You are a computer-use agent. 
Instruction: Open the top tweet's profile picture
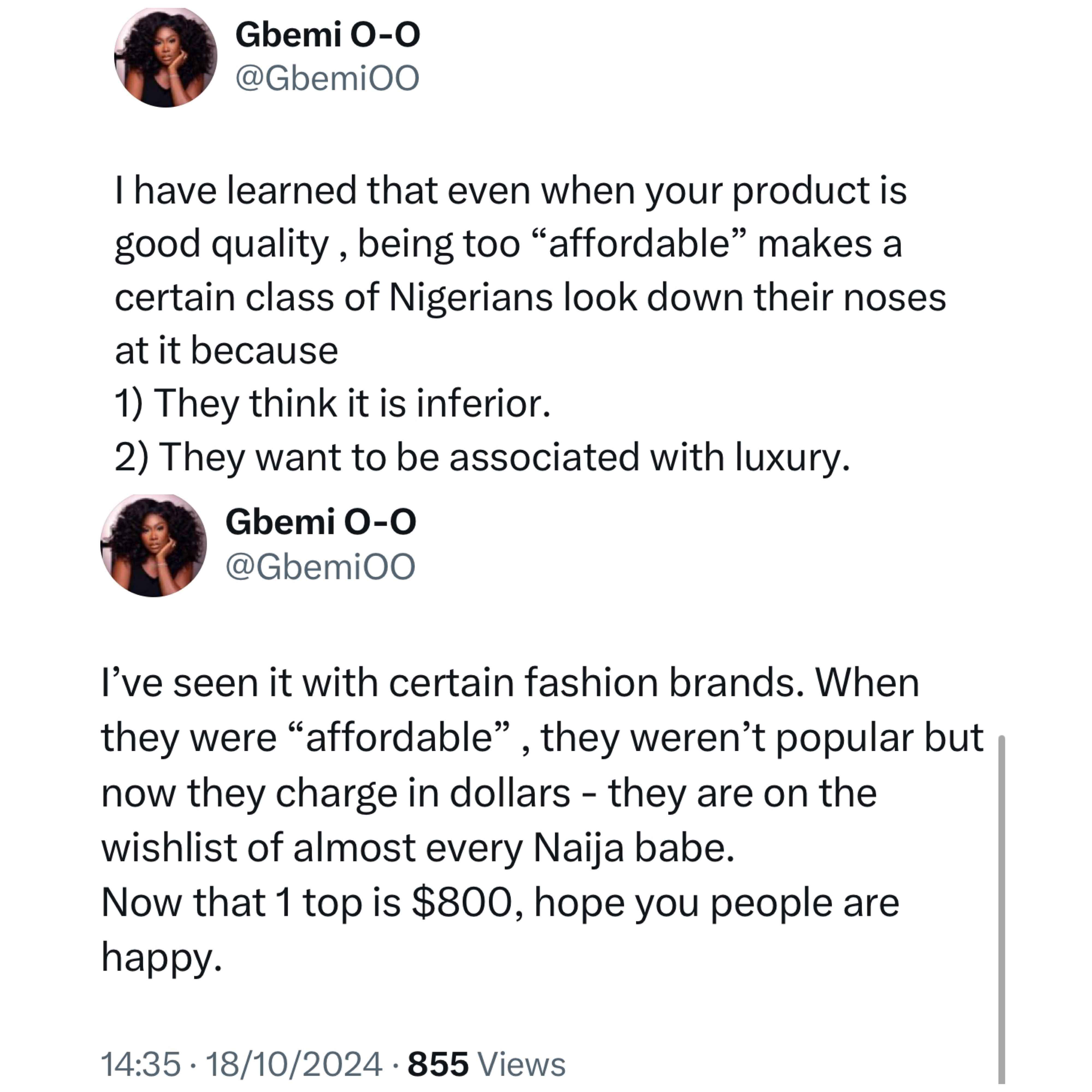(166, 57)
